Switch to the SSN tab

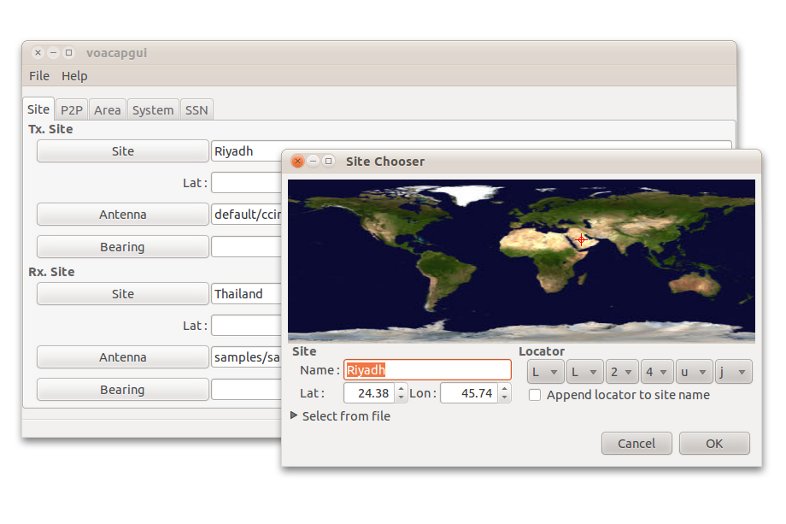click(196, 110)
